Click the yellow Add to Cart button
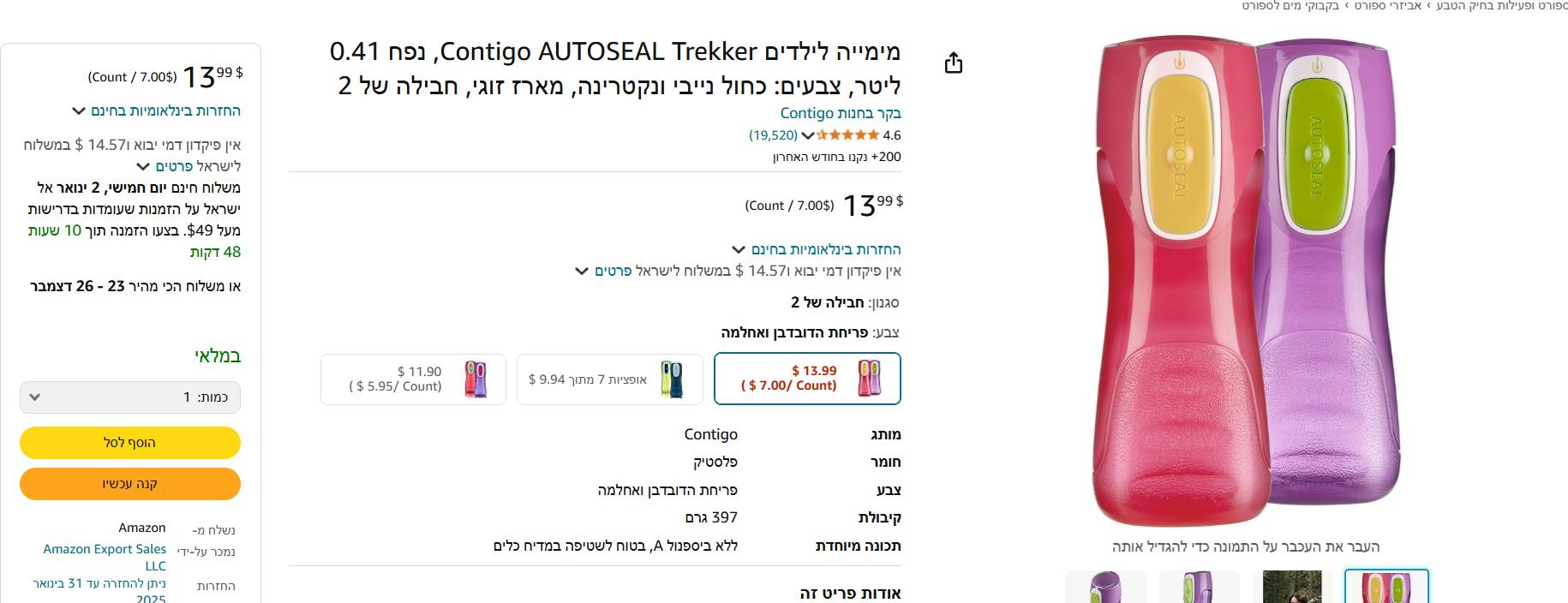Screen dimensions: 1568x603 pos(130,443)
